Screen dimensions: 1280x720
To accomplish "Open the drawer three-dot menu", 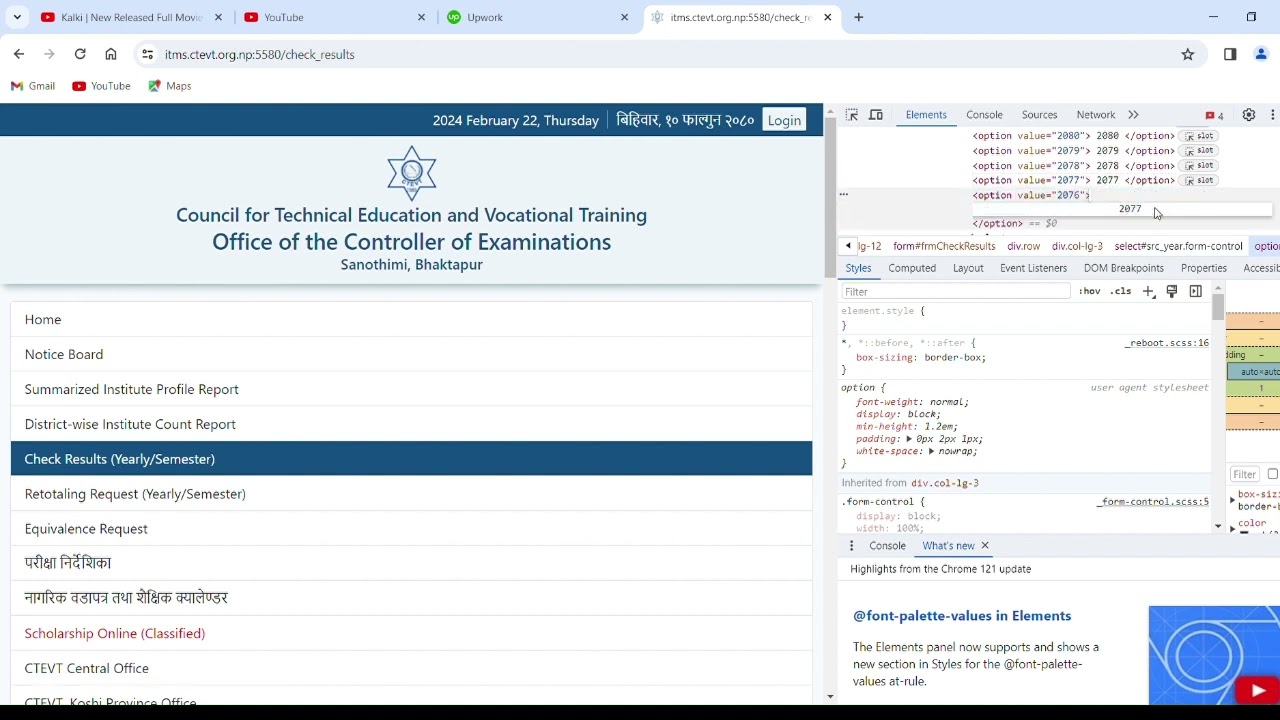I will 851,546.
